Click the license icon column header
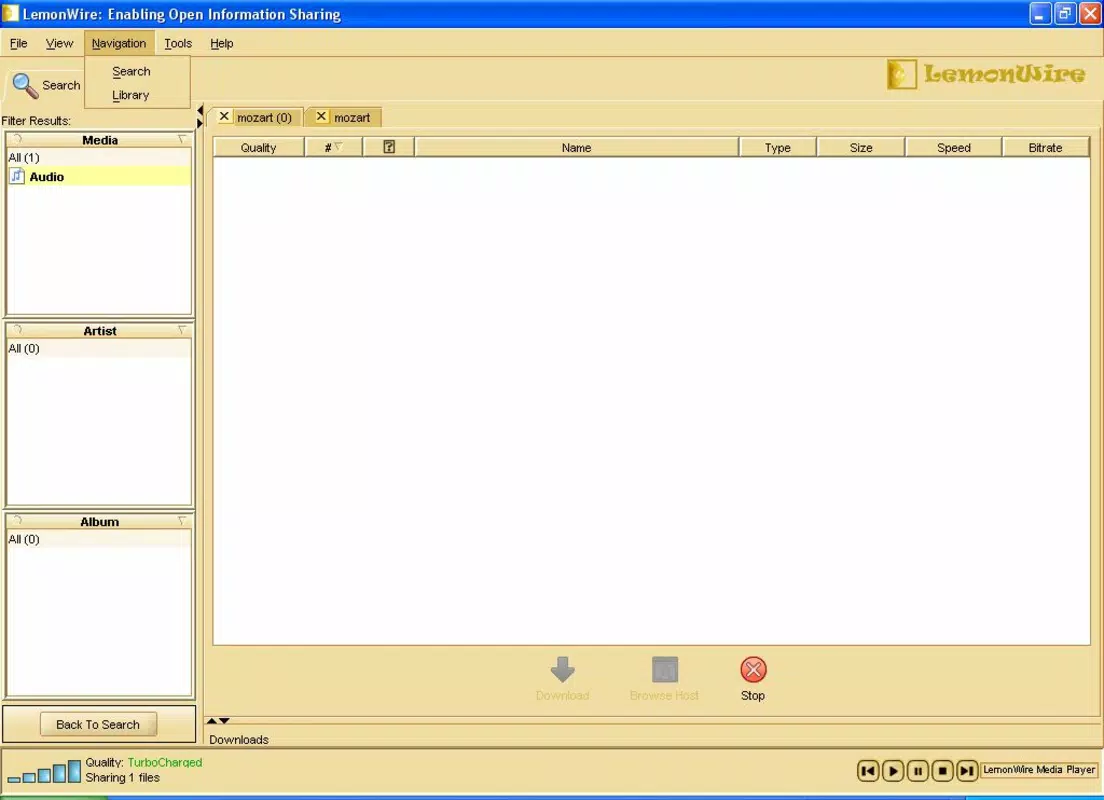The height and width of the screenshot is (800, 1104). click(x=389, y=147)
